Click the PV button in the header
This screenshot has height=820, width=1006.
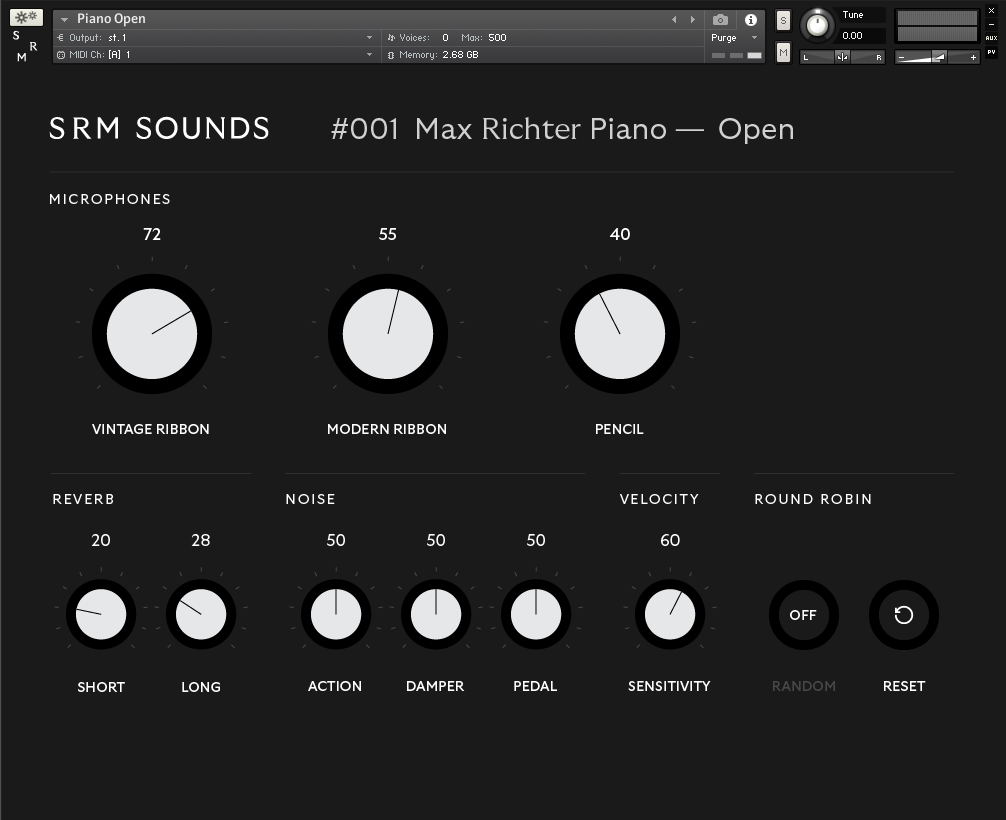click(x=991, y=52)
